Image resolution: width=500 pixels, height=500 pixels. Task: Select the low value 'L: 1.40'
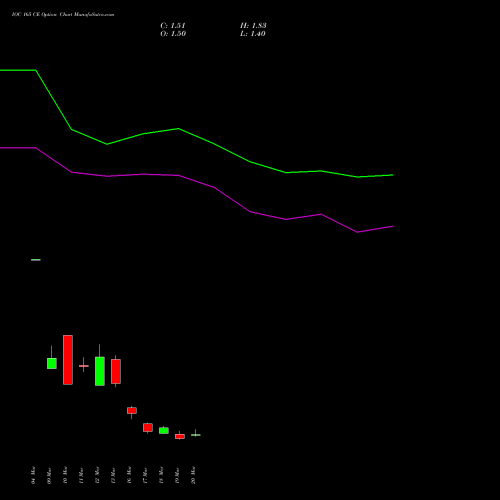point(253,34)
